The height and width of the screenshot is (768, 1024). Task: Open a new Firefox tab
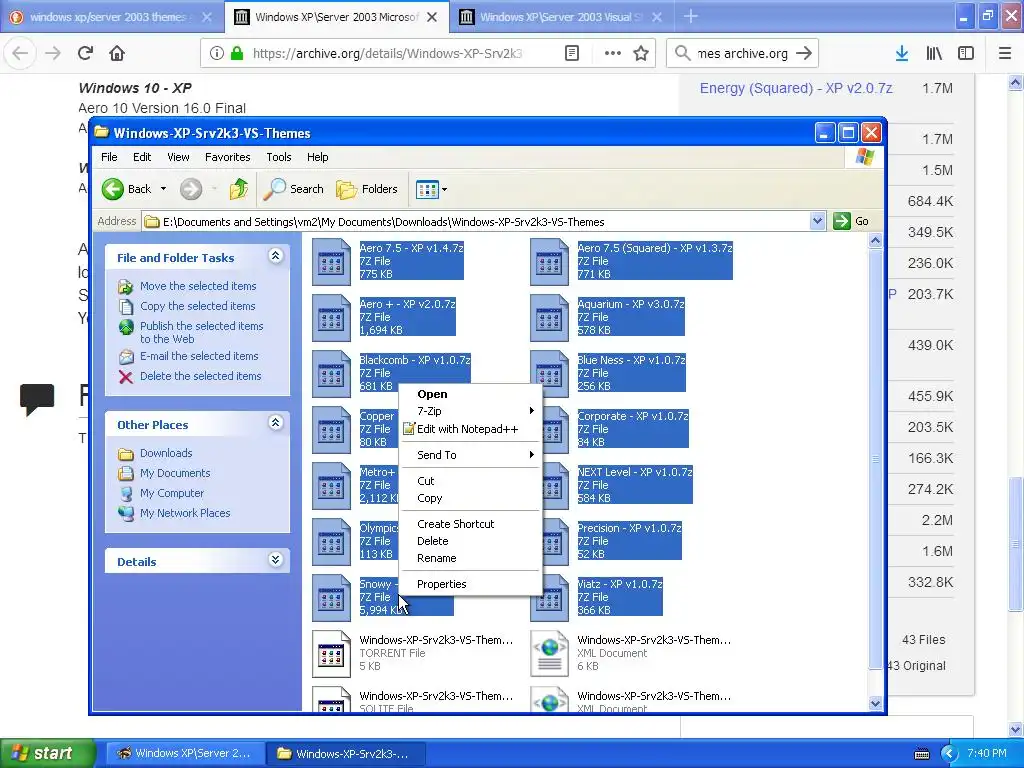(x=690, y=17)
